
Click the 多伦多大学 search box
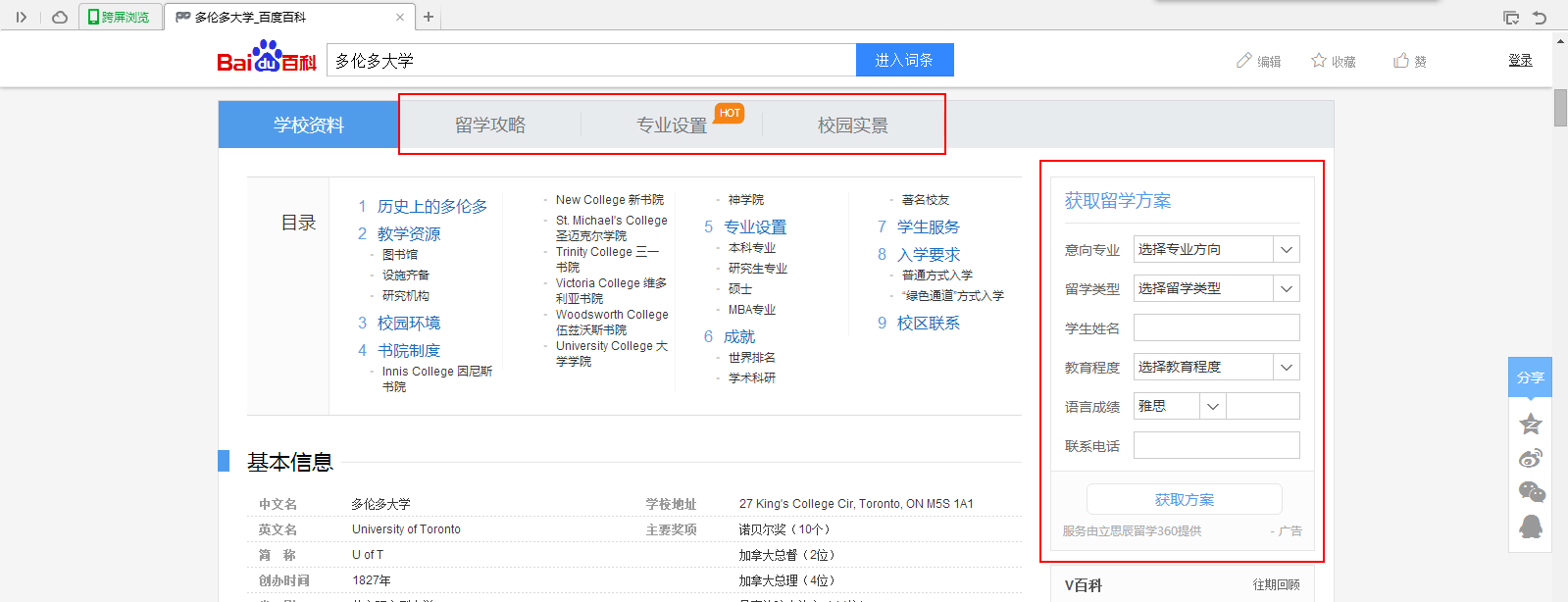pos(591,60)
